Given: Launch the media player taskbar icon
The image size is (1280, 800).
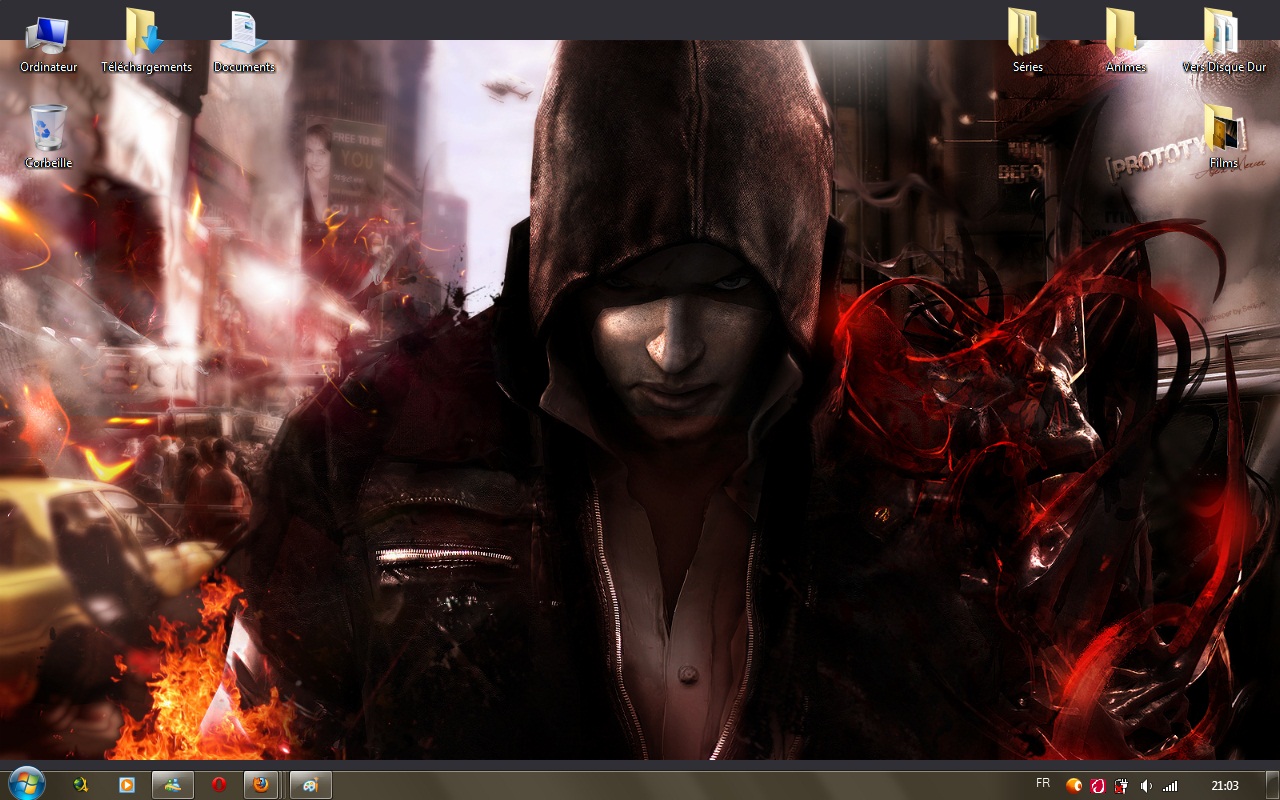Looking at the screenshot, I should 127,785.
